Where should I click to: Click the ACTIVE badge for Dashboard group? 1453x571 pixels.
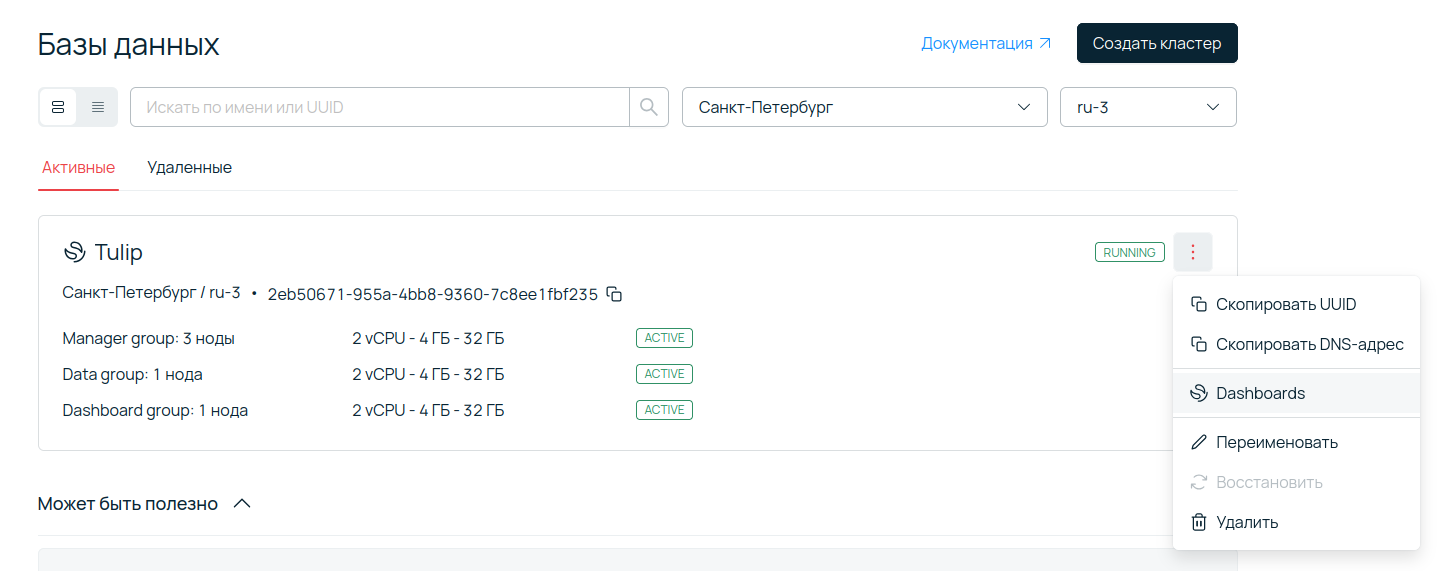pyautogui.click(x=664, y=410)
